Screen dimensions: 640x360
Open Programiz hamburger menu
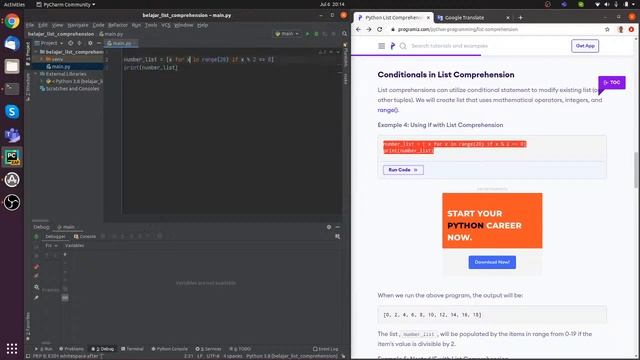382,46
